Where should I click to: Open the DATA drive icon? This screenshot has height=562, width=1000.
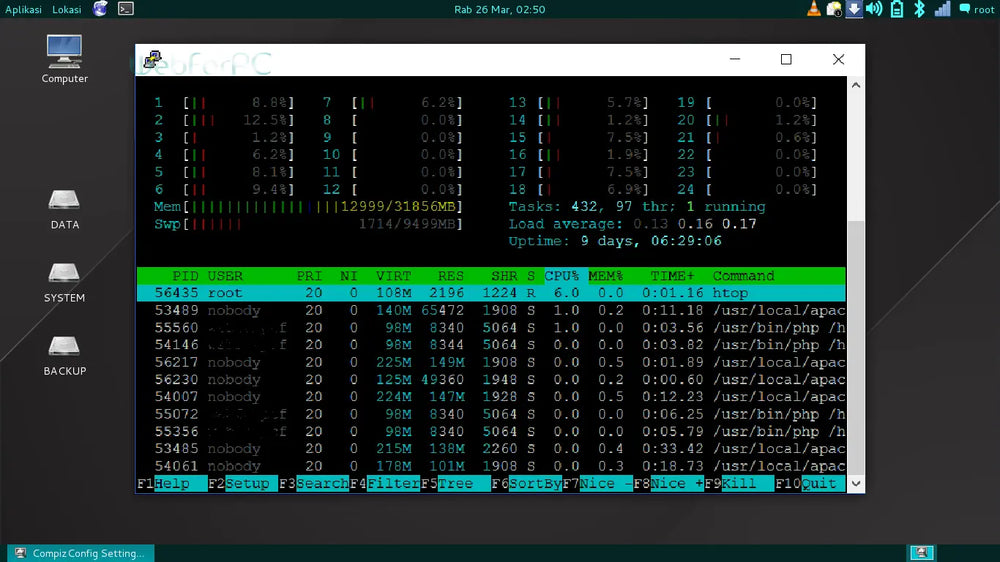point(64,209)
